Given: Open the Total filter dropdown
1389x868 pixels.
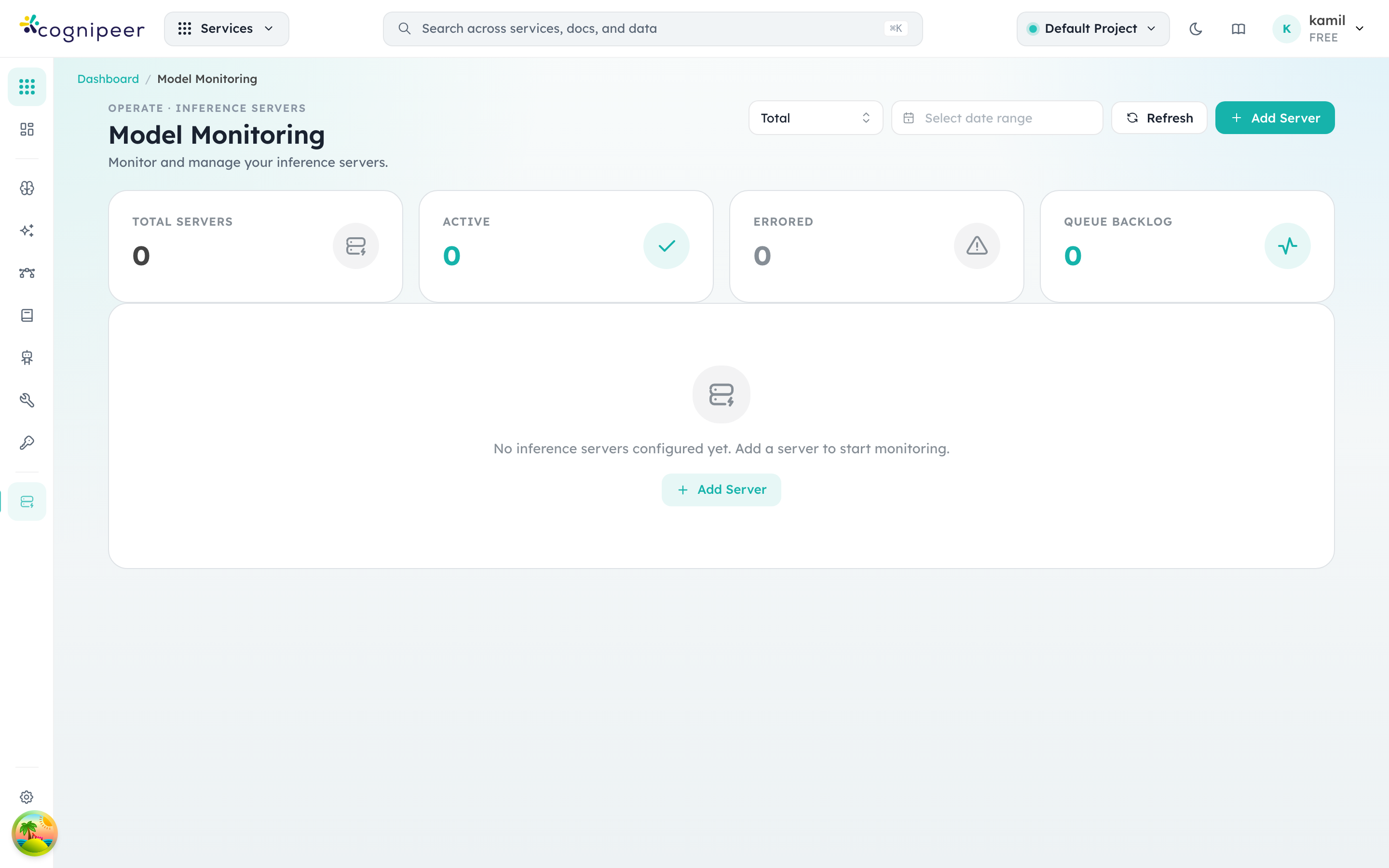Looking at the screenshot, I should [x=816, y=118].
